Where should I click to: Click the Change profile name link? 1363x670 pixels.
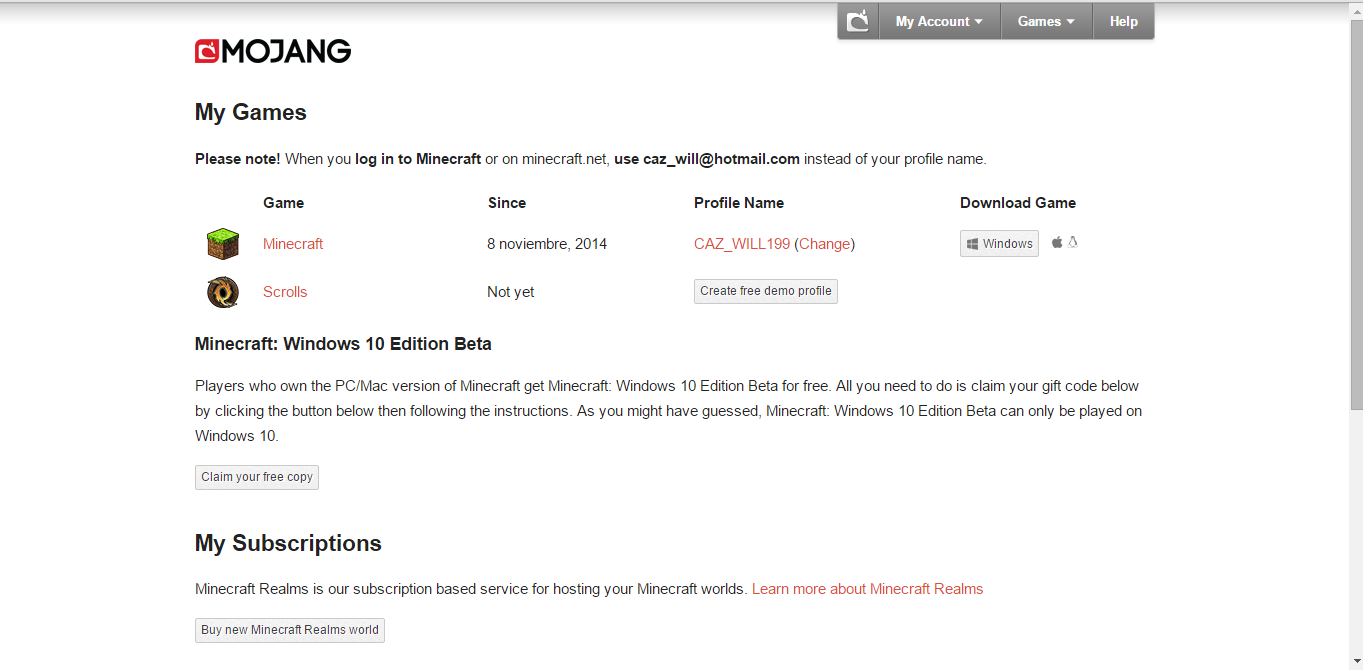825,244
